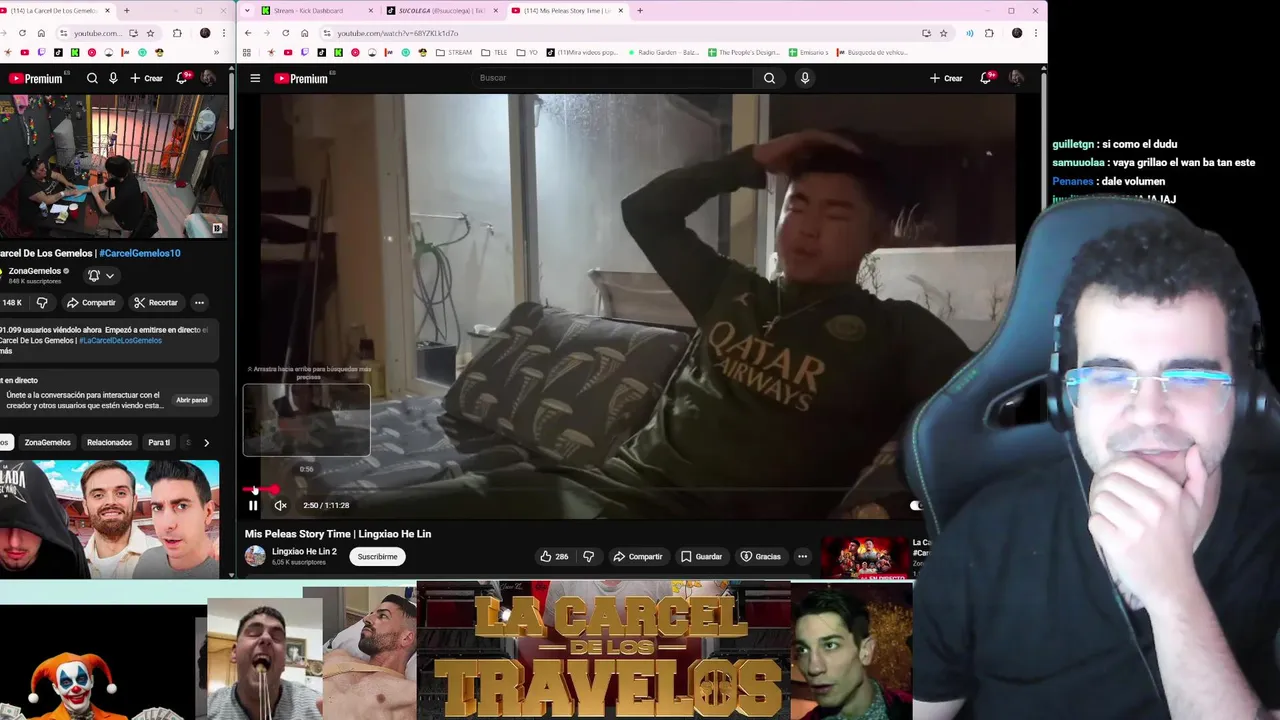Expand the notification bell dropdown for ZonaGemelos
1280x720 pixels.
[101, 275]
